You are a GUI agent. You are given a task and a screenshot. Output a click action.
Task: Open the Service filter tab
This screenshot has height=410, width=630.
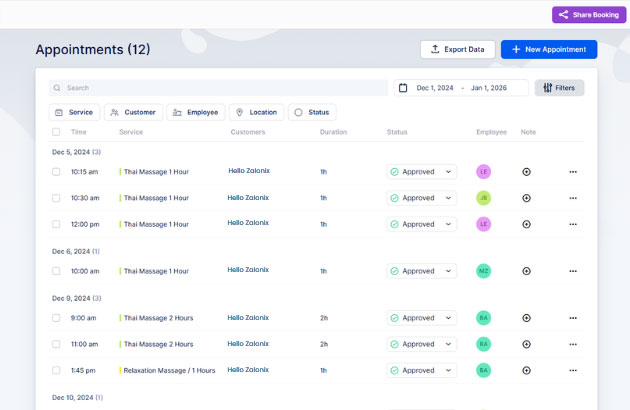[x=74, y=112]
